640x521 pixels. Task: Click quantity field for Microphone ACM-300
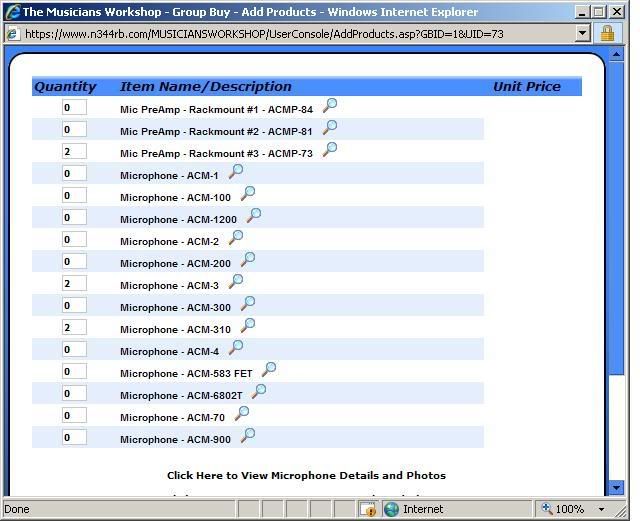(x=74, y=306)
